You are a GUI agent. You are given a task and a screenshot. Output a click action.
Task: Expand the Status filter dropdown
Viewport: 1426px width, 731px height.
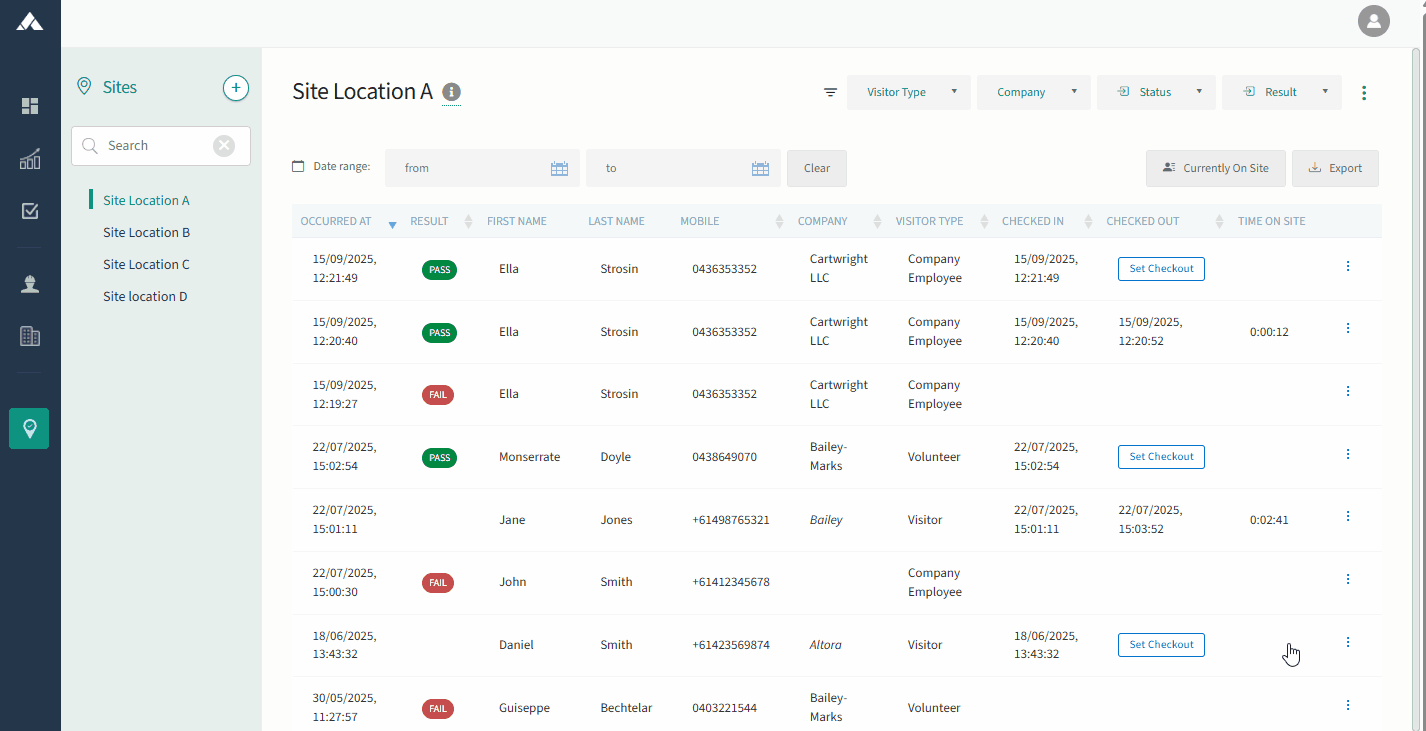pos(1156,92)
